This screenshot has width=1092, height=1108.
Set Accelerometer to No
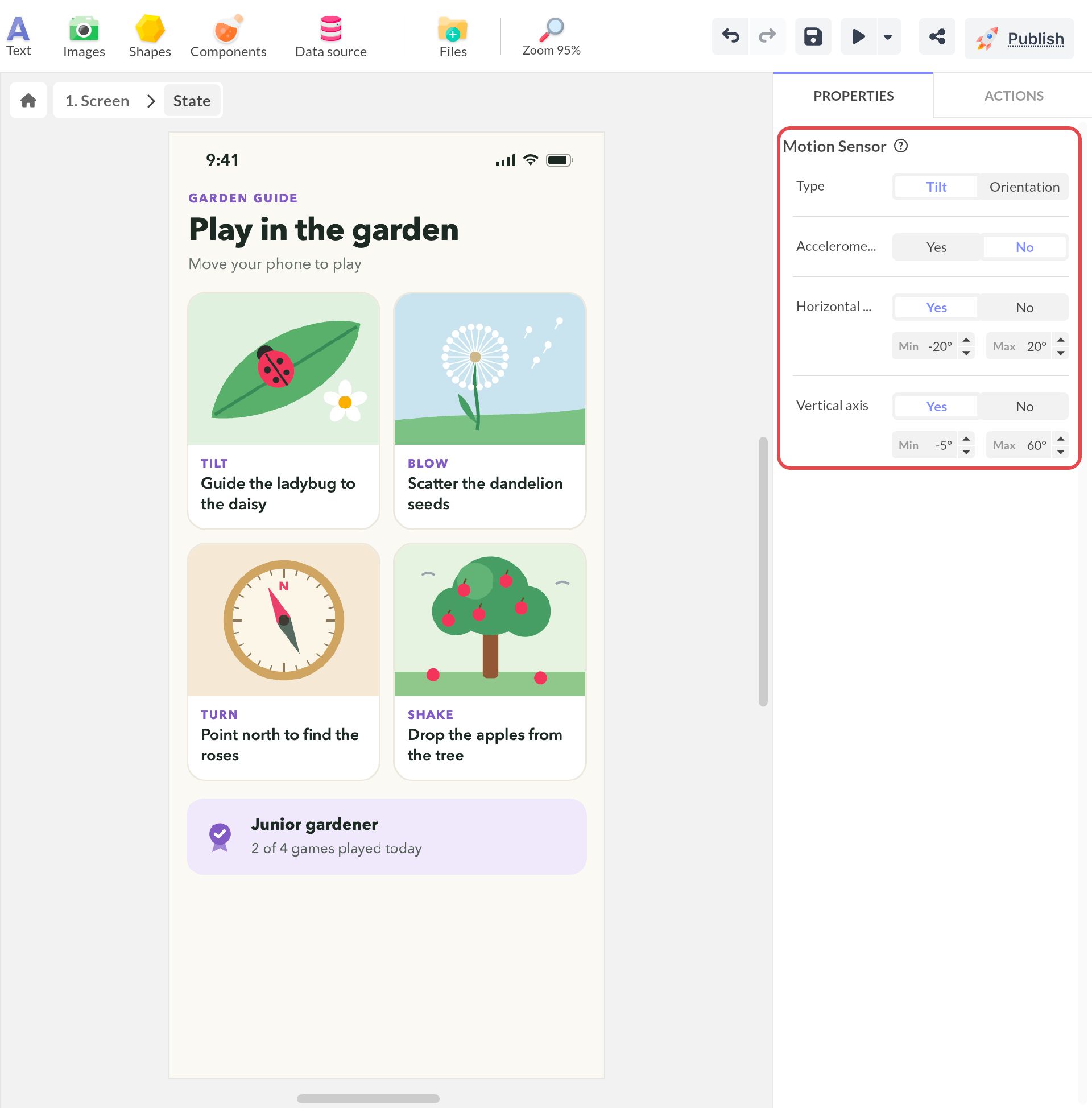[1024, 247]
